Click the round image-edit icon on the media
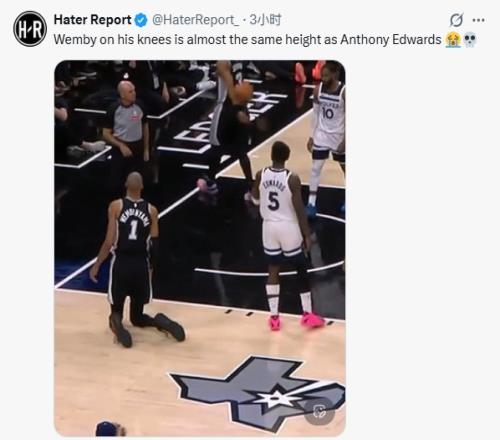The width and height of the screenshot is (500, 440). pos(319,412)
